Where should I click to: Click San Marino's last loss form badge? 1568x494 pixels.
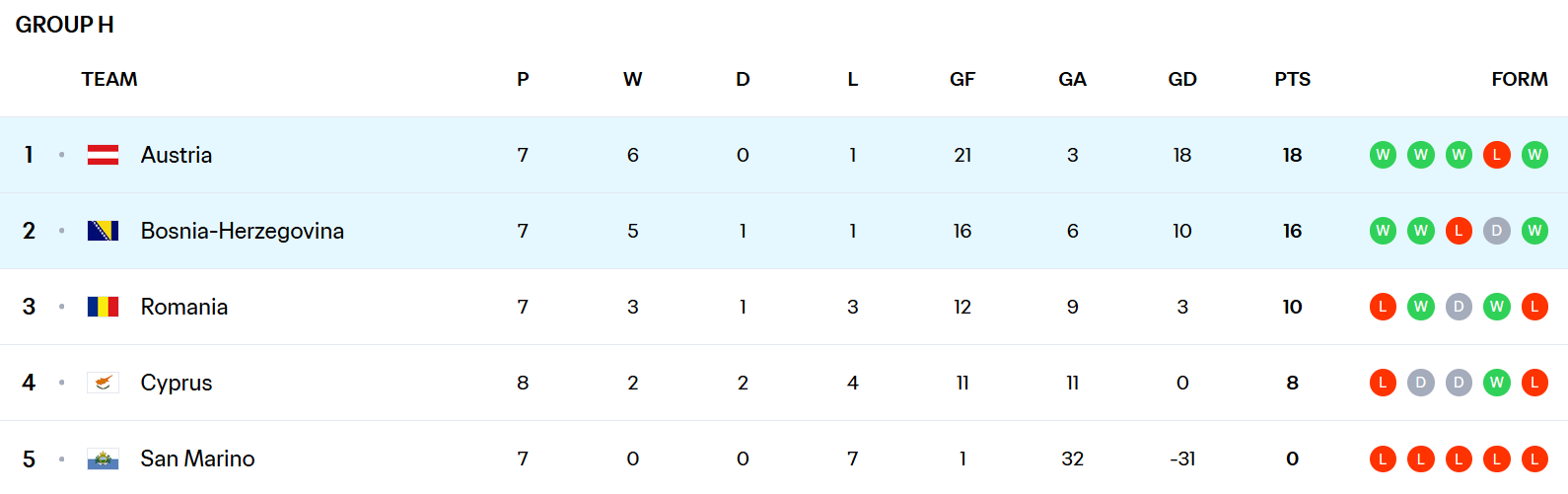(x=1533, y=459)
